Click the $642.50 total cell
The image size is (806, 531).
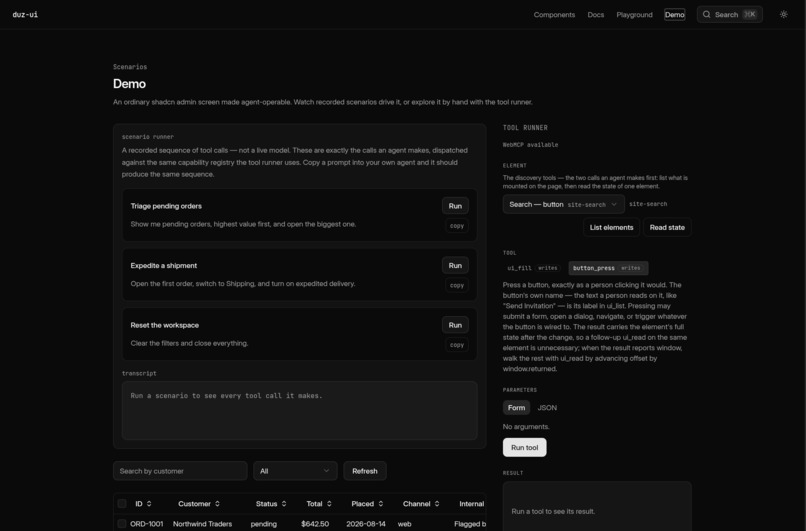(315, 524)
